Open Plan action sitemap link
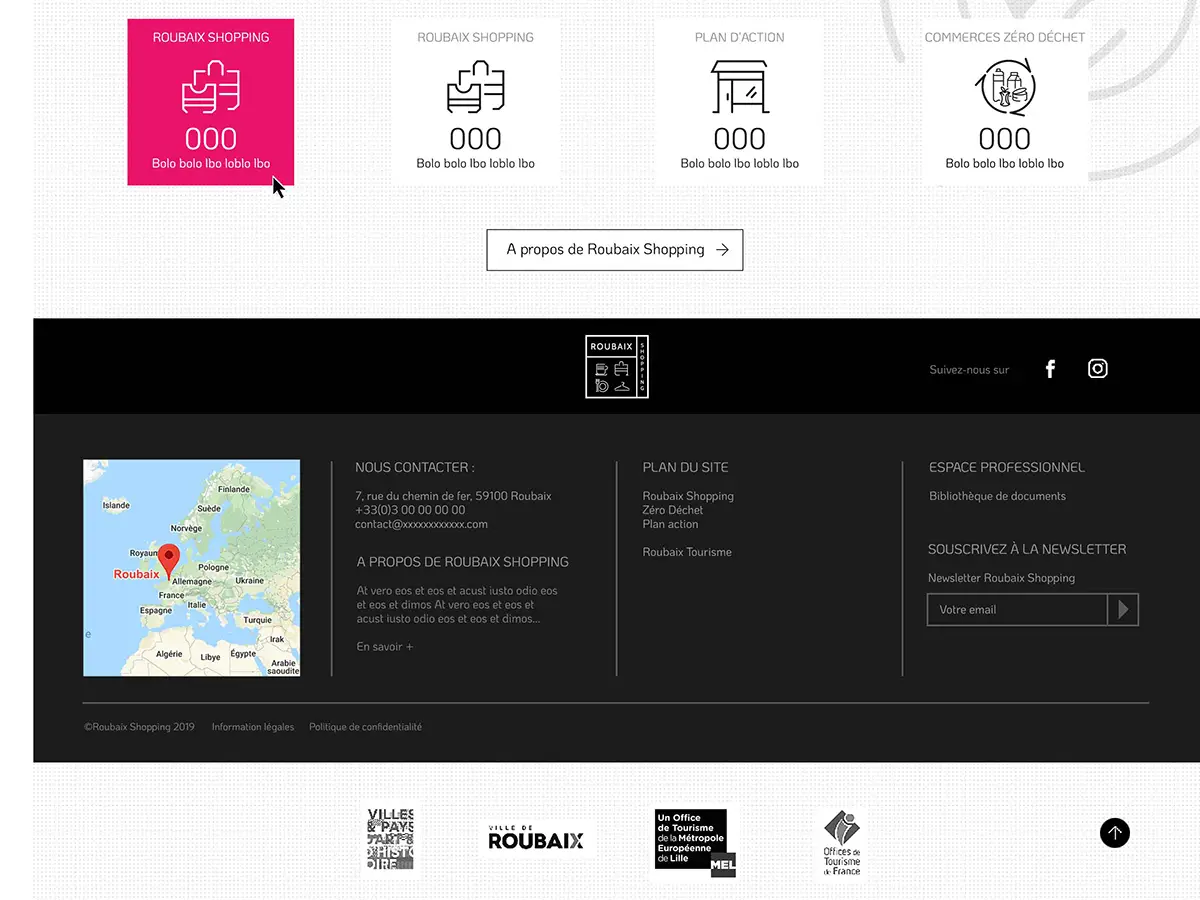The image size is (1200, 900). 670,524
